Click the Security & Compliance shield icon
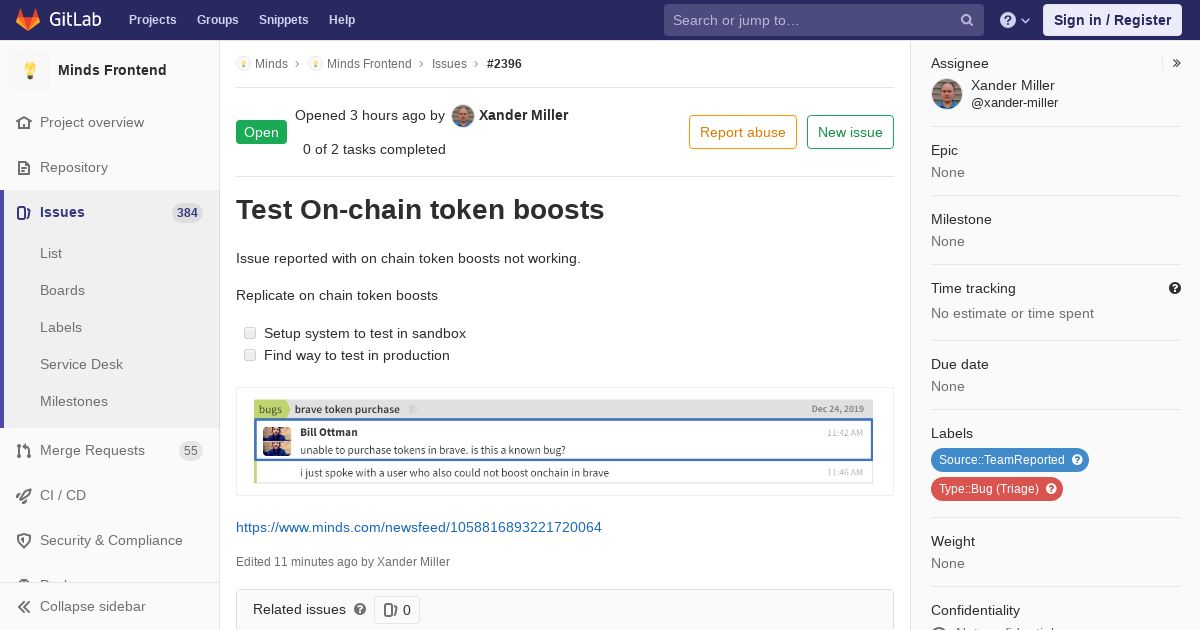 click(24, 541)
